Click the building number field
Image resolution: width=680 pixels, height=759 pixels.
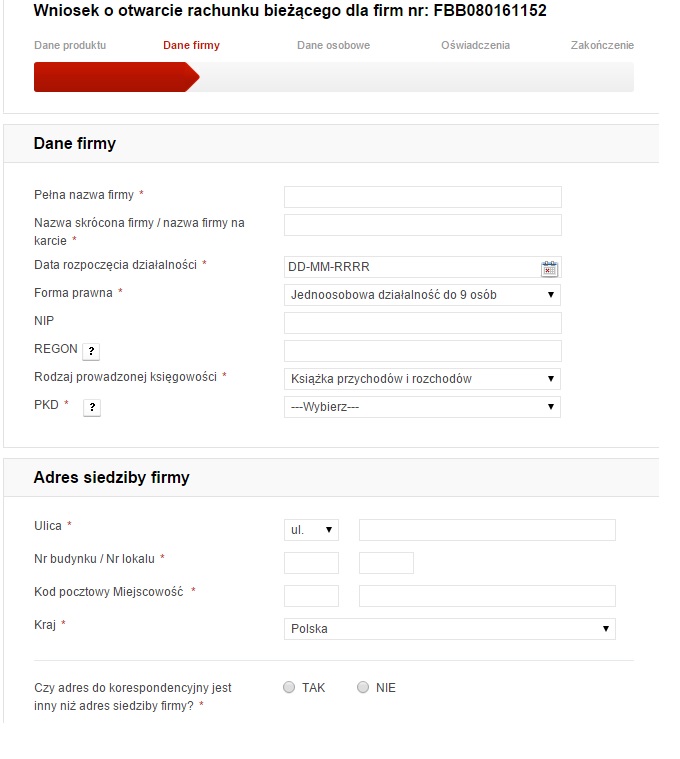tap(311, 563)
